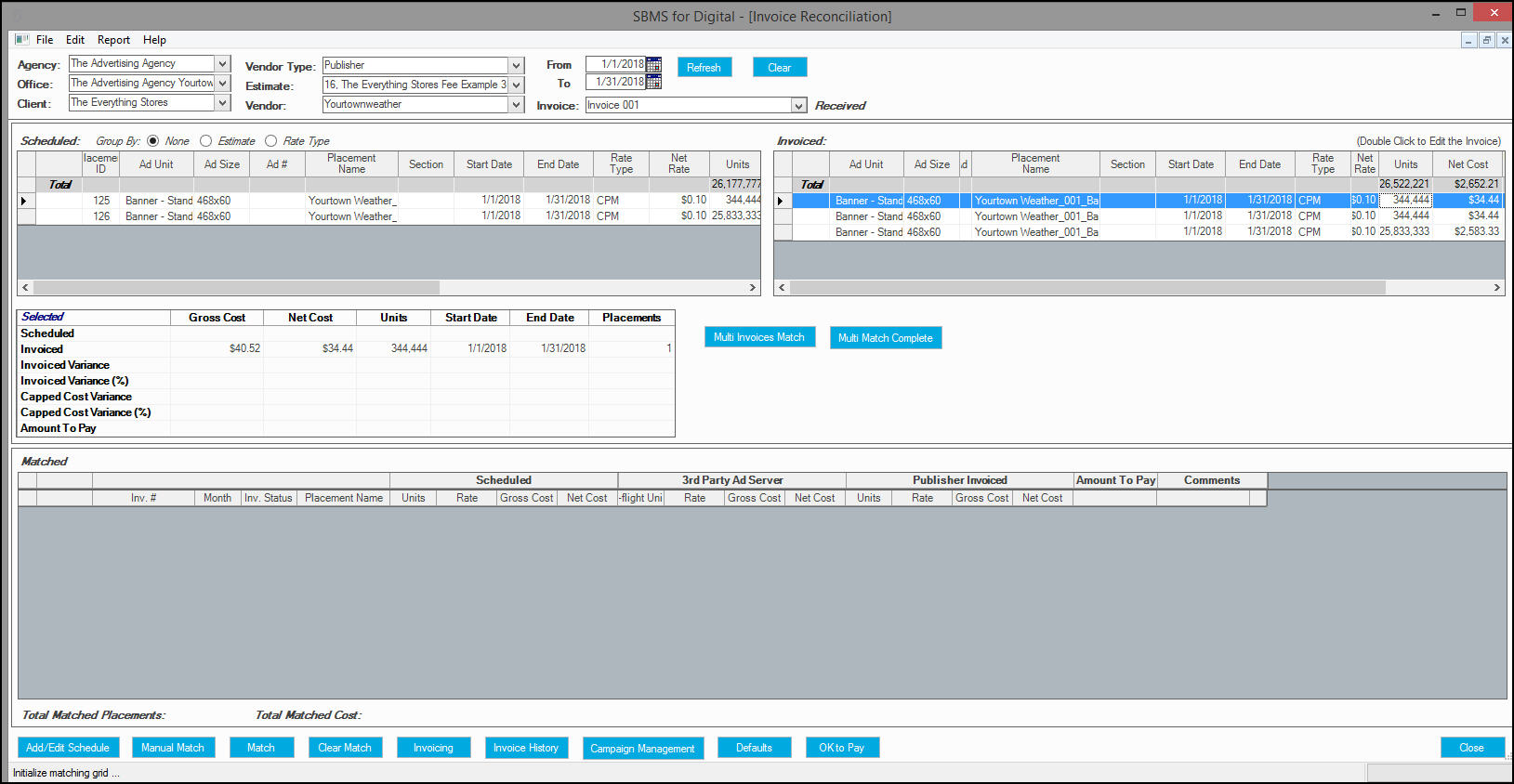The image size is (1514, 784).
Task: Select the None group-by radio button
Action: click(153, 141)
